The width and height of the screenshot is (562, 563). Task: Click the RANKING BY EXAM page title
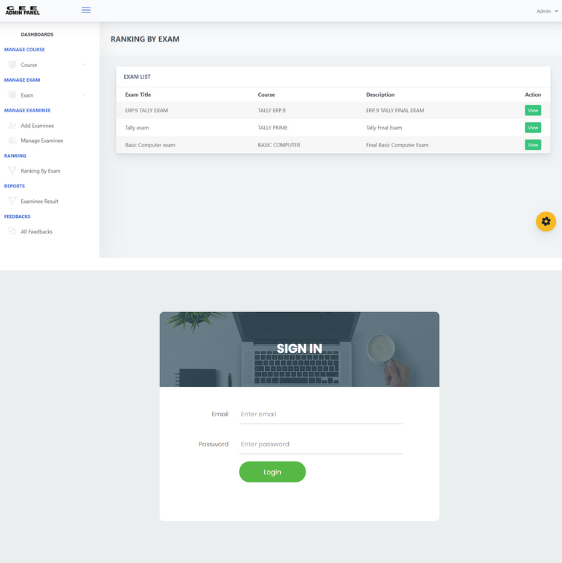coord(145,39)
